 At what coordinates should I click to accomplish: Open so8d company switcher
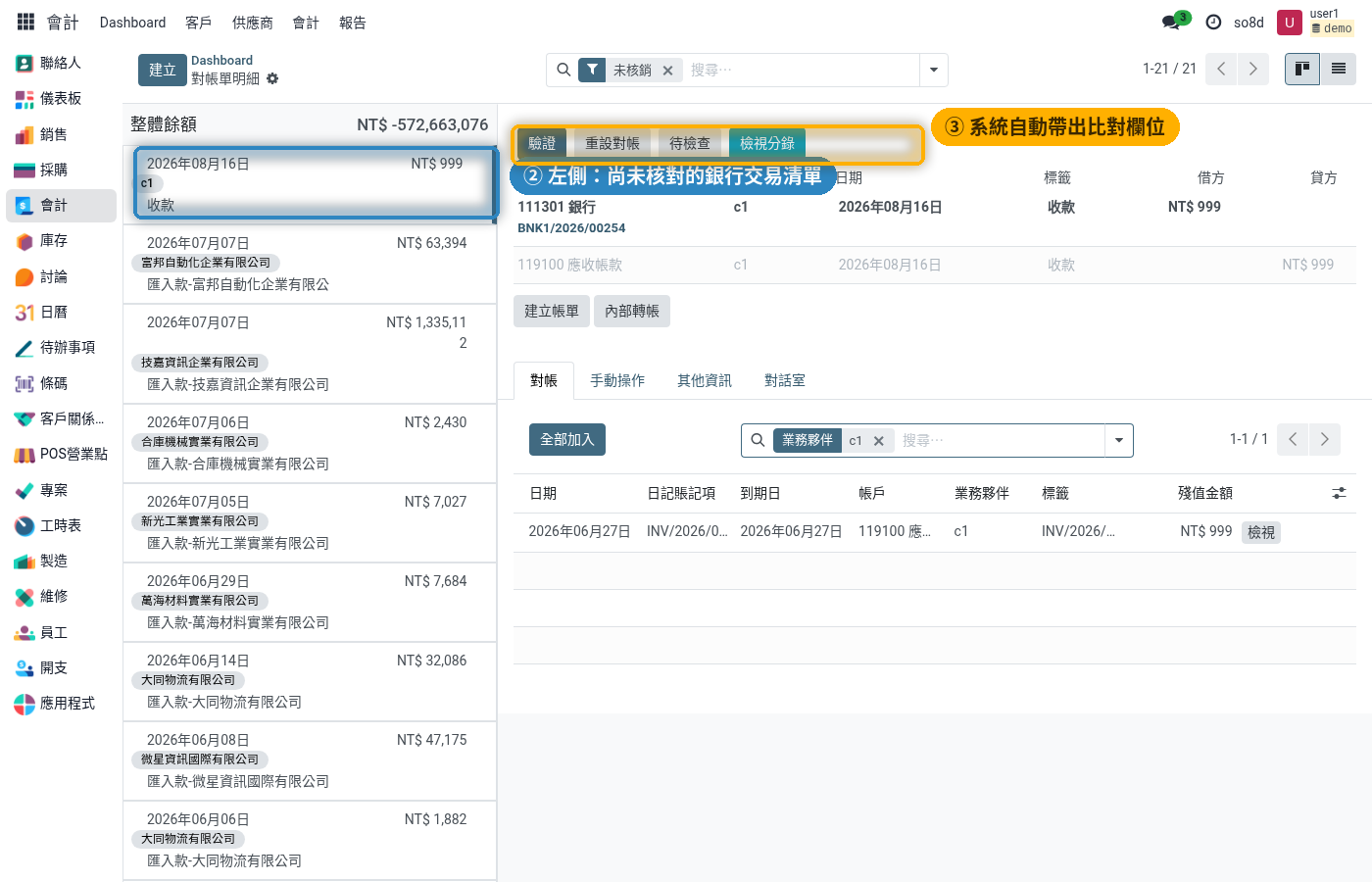(1249, 23)
